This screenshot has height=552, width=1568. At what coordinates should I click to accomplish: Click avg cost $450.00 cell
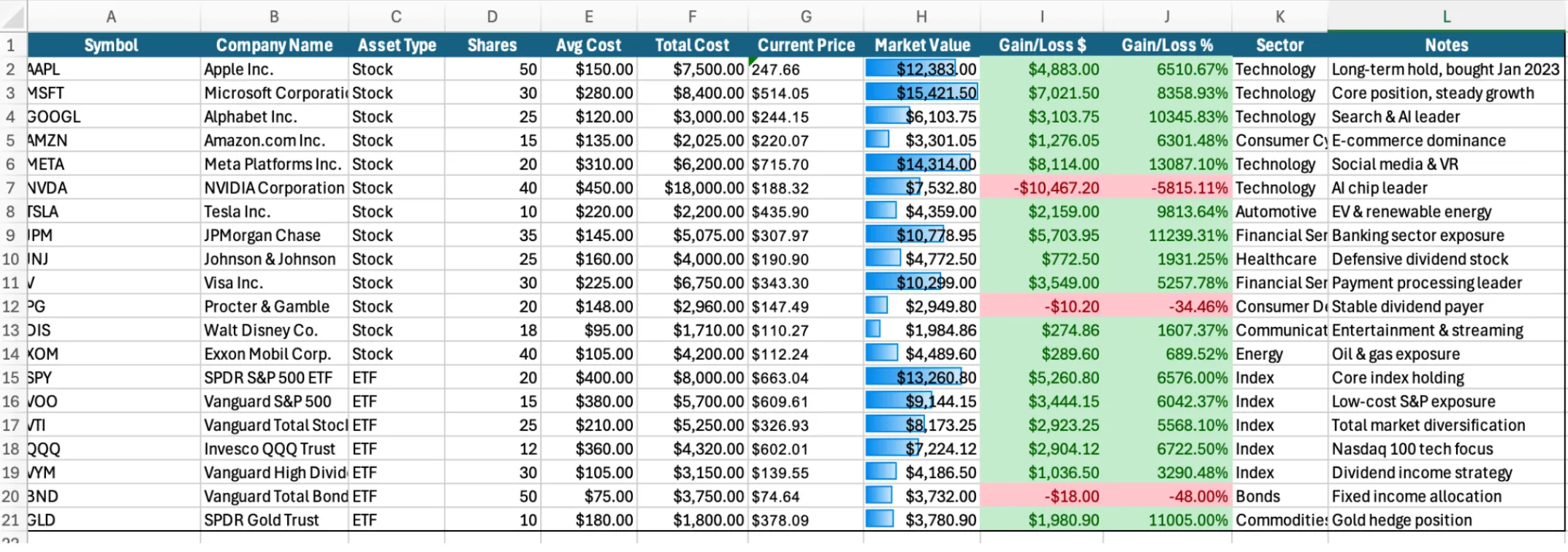coord(589,188)
